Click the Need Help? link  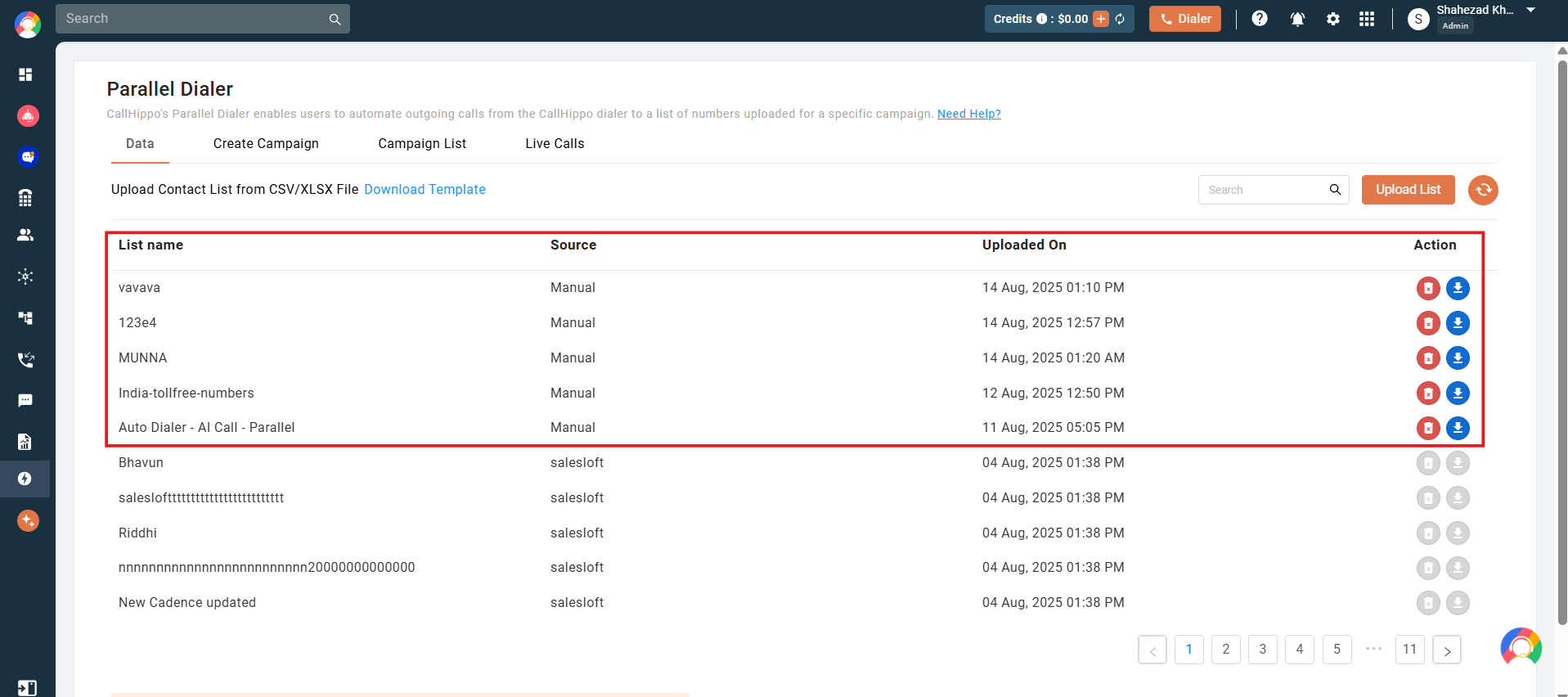point(968,114)
